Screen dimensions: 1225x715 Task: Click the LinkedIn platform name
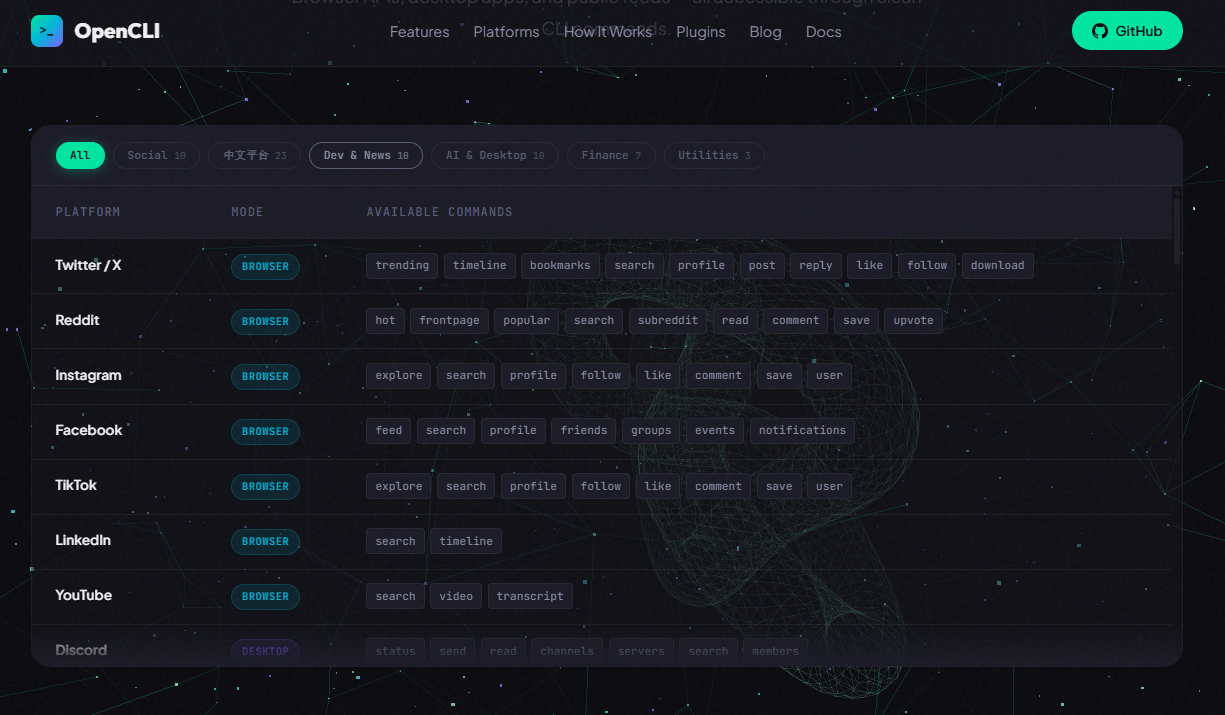click(83, 540)
